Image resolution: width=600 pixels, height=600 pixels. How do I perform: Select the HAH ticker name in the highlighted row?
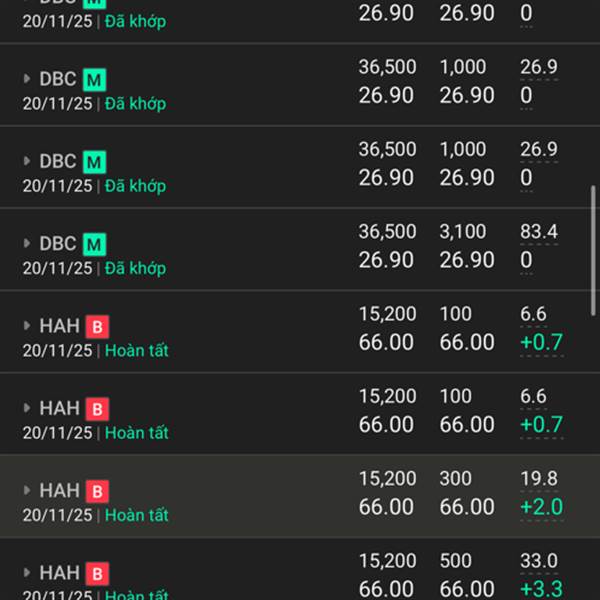[x=59, y=491]
